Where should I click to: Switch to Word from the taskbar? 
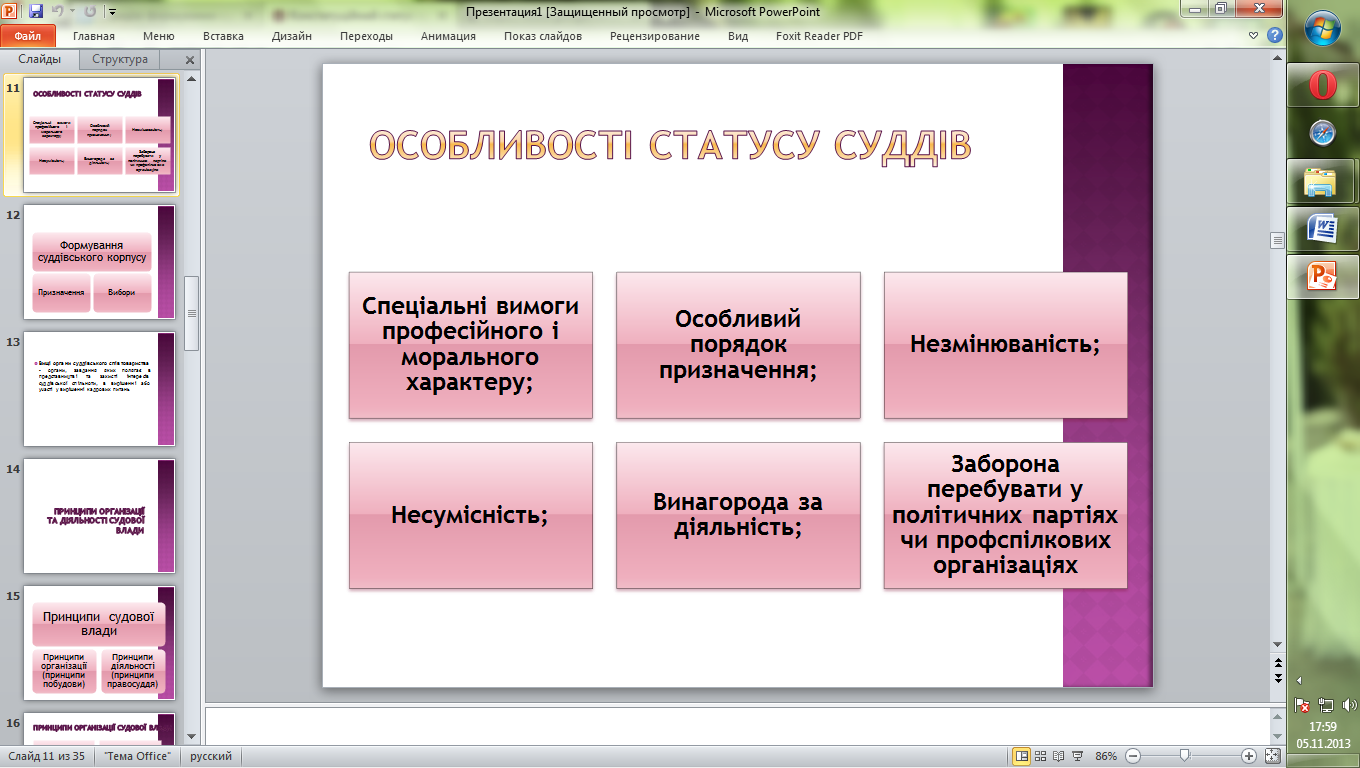click(1322, 229)
